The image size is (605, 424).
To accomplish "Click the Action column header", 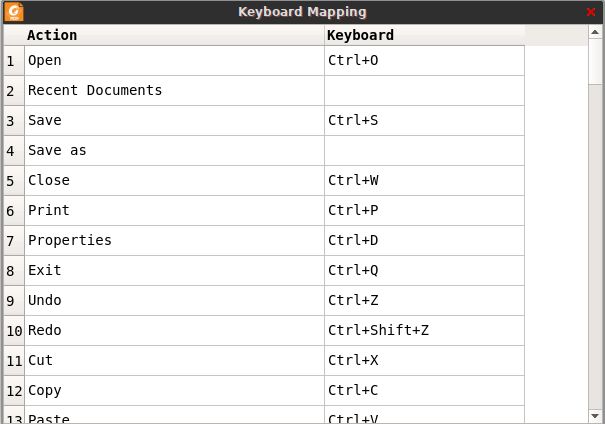I will 174,35.
